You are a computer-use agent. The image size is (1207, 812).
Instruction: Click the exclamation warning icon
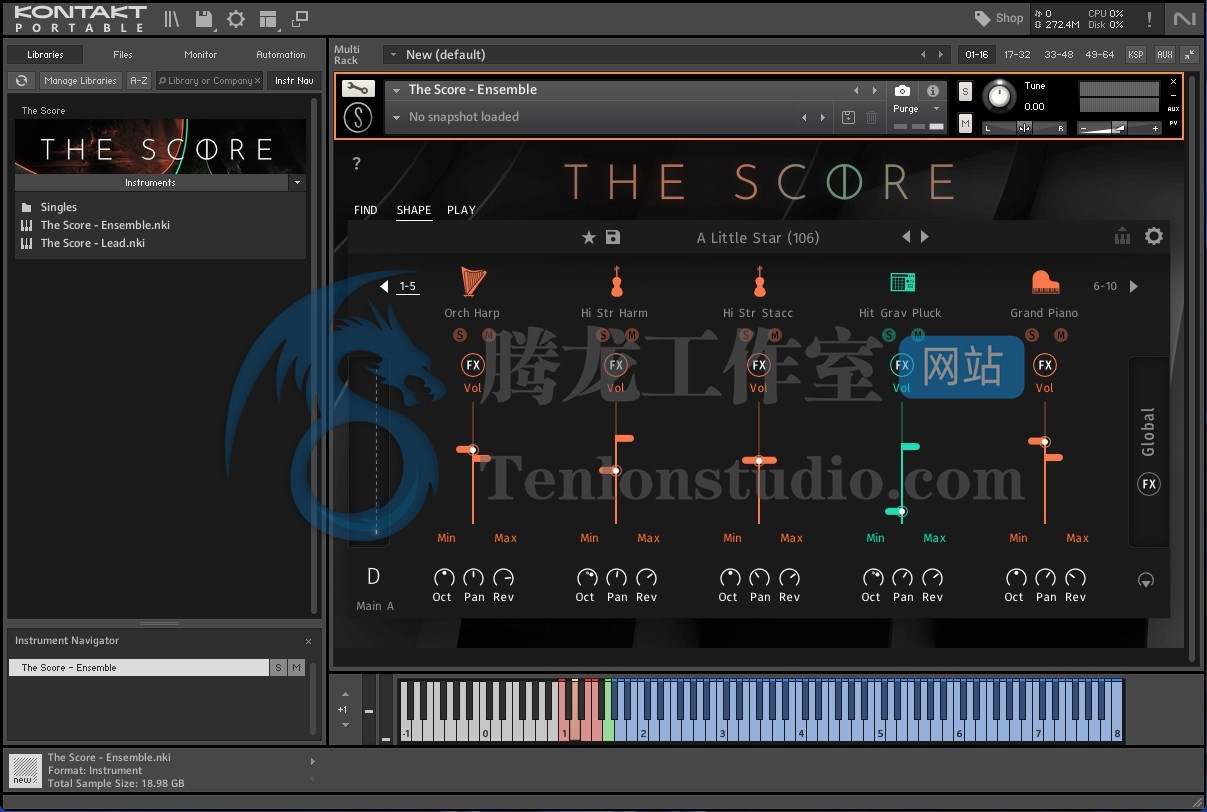click(x=1150, y=19)
